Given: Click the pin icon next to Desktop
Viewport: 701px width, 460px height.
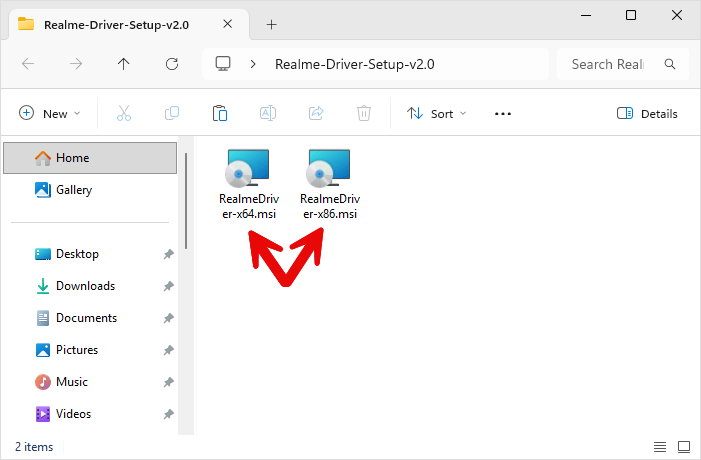Looking at the screenshot, I should [169, 254].
